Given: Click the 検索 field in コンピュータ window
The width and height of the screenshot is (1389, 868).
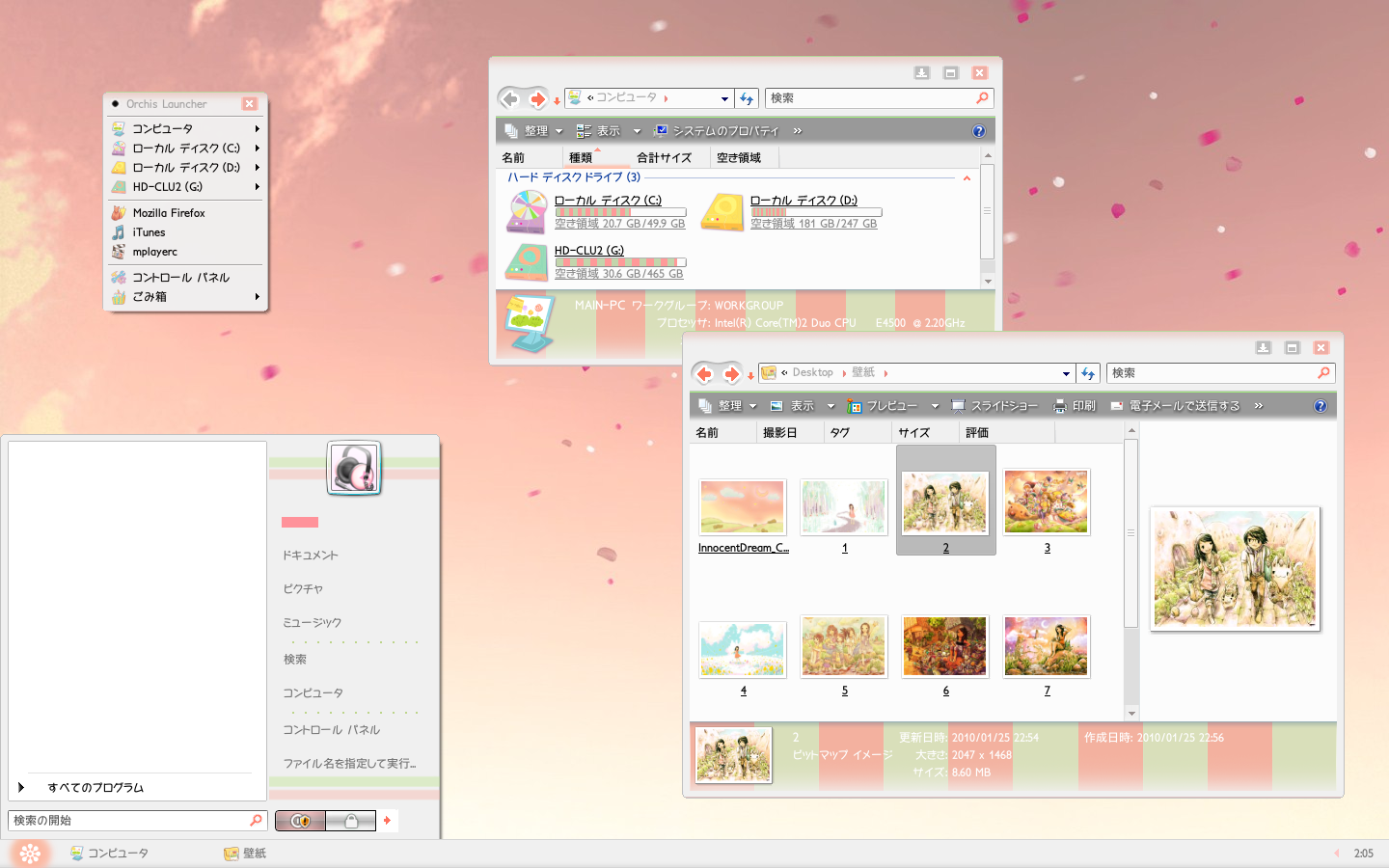Looking at the screenshot, I should click(x=879, y=98).
